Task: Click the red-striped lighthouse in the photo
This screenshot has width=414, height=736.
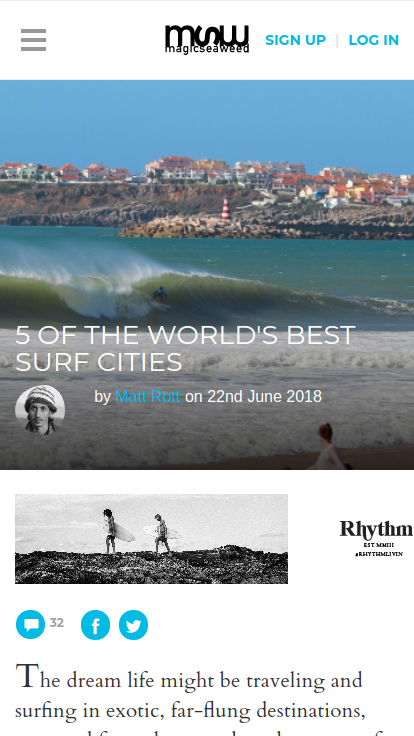Action: [226, 208]
